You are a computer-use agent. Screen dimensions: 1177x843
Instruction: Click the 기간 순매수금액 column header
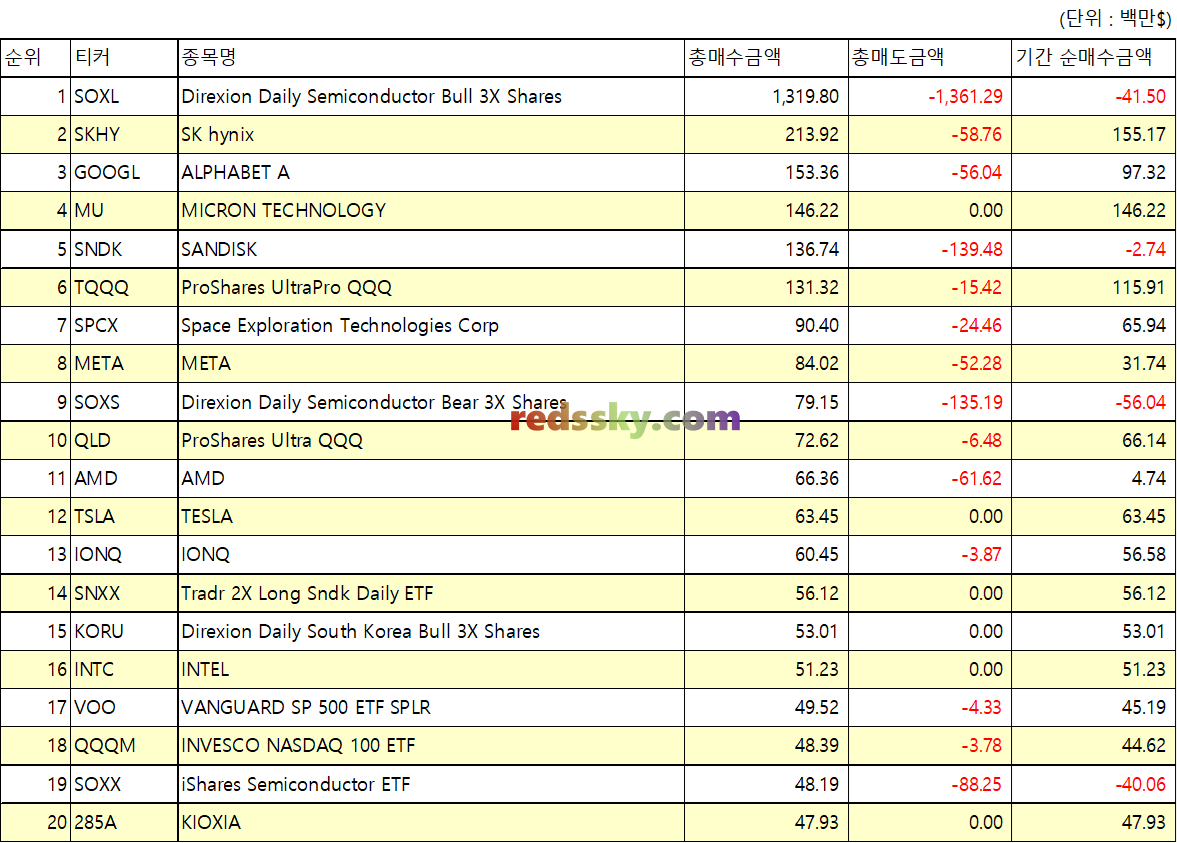pyautogui.click(x=1093, y=58)
